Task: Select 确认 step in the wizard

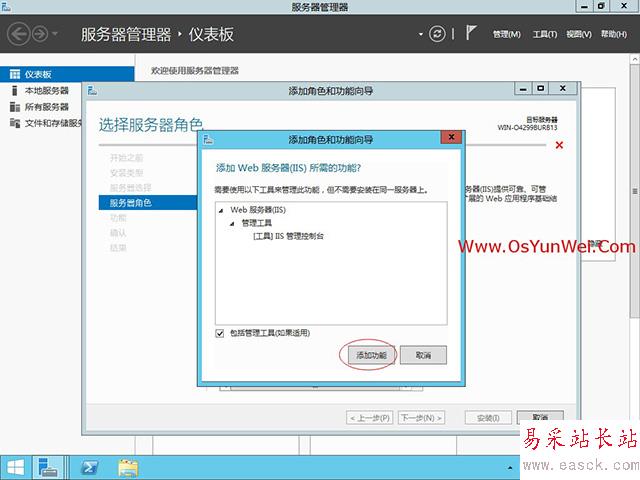Action: (118, 233)
